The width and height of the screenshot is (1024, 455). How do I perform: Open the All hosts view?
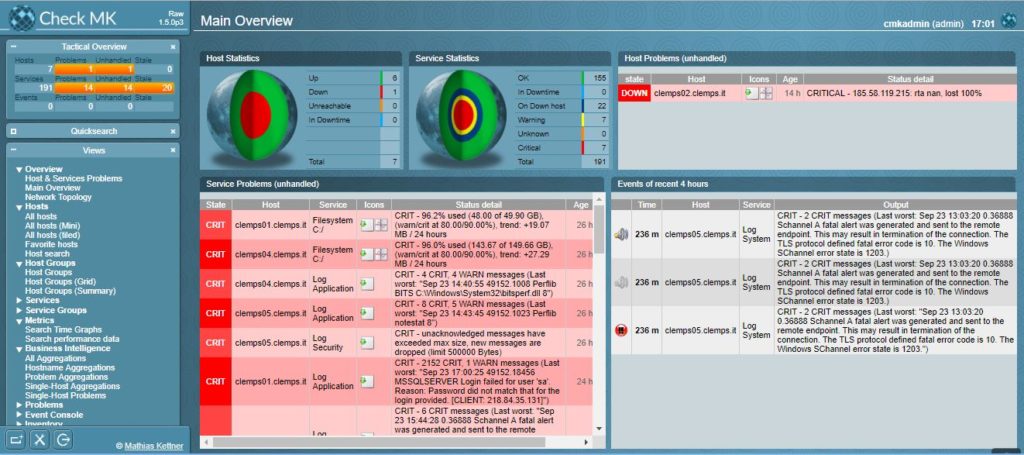(x=40, y=217)
